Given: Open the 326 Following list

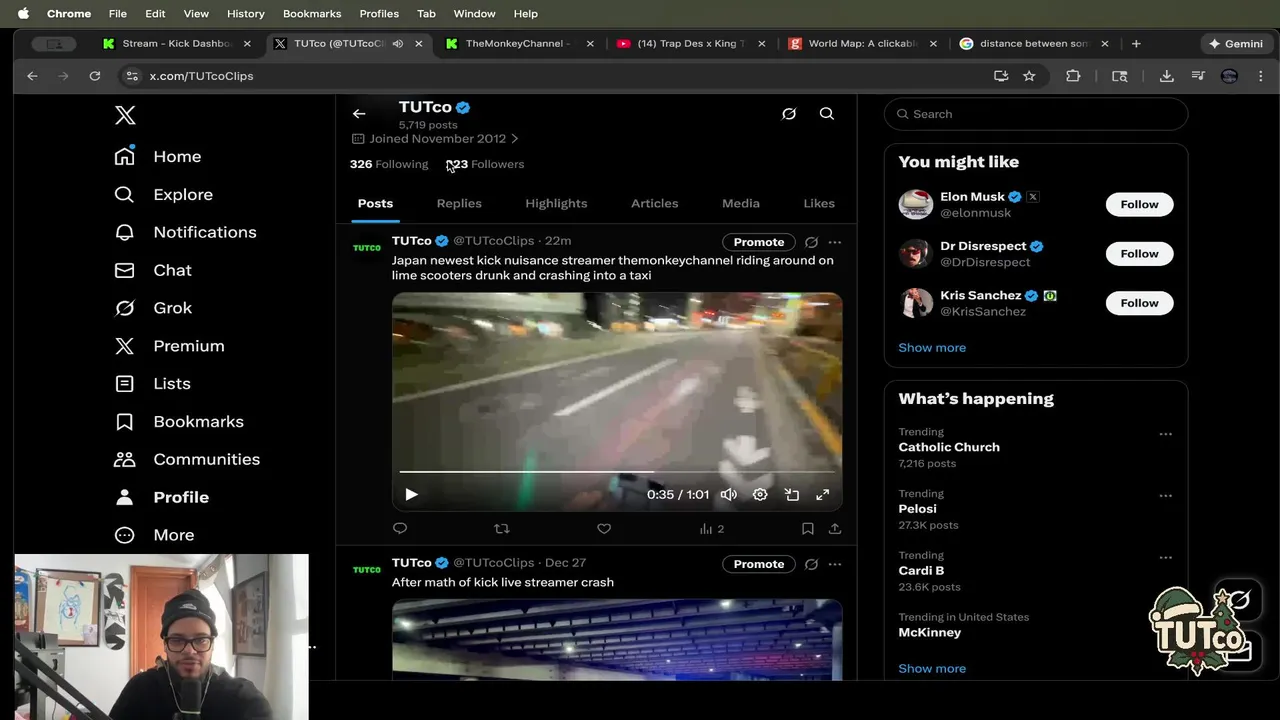Looking at the screenshot, I should click(389, 164).
